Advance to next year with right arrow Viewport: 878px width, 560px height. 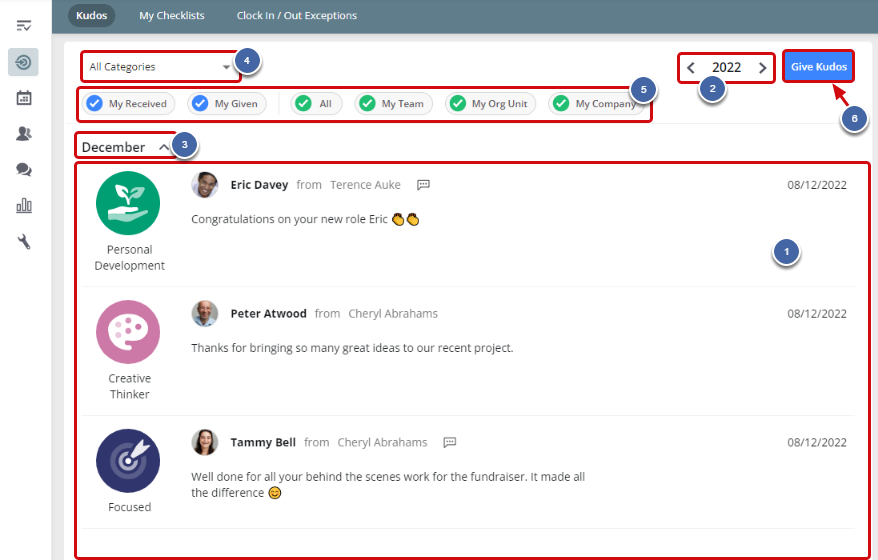click(x=763, y=68)
